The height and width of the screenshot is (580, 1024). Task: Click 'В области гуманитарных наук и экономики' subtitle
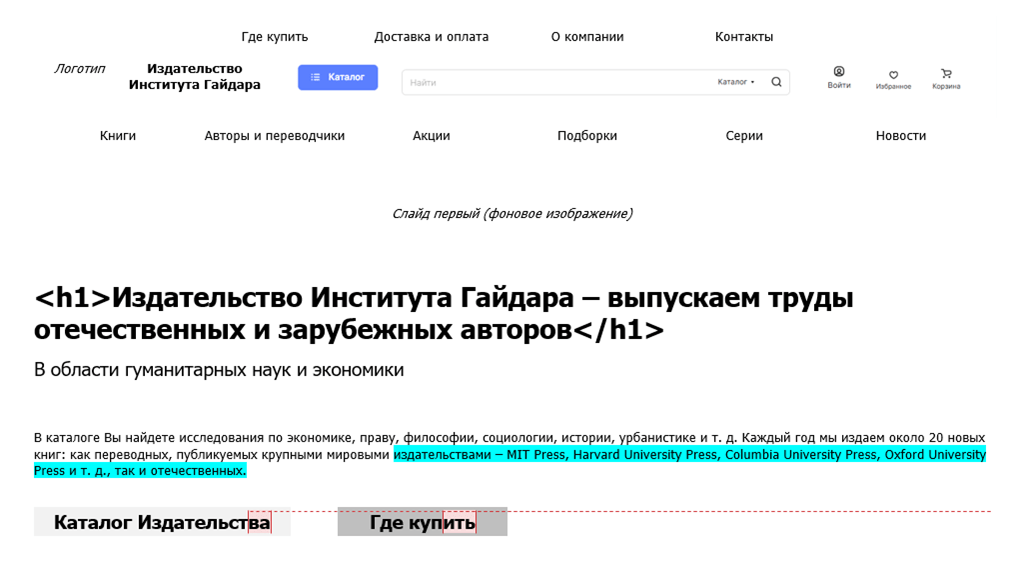pyautogui.click(x=219, y=370)
